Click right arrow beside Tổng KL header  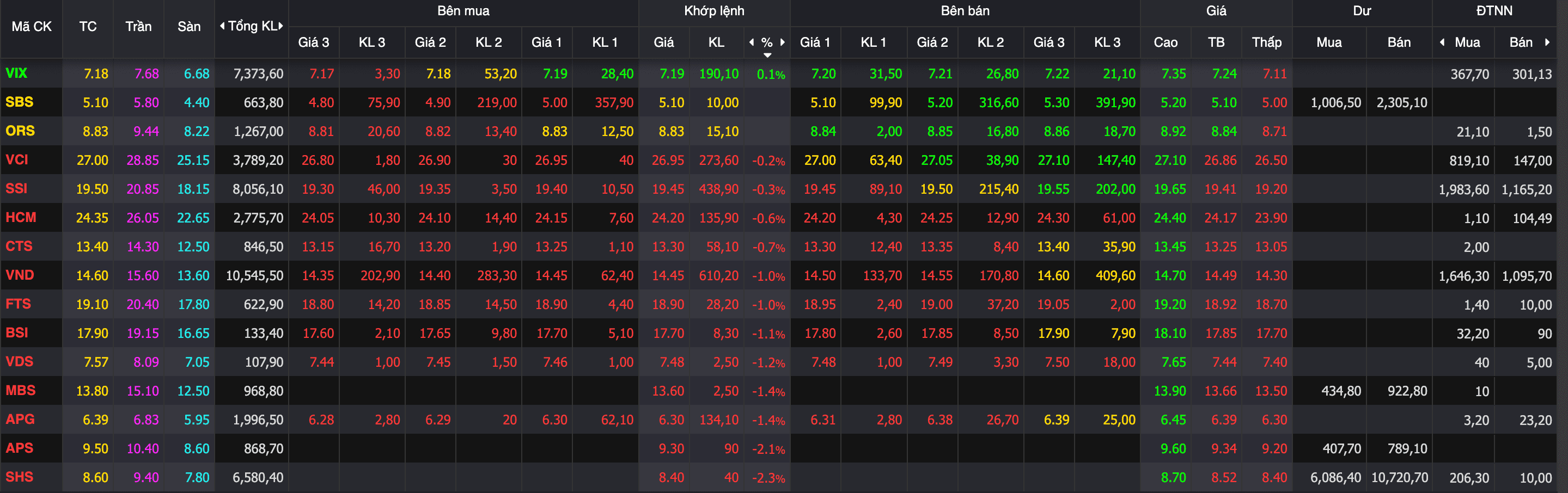[280, 26]
